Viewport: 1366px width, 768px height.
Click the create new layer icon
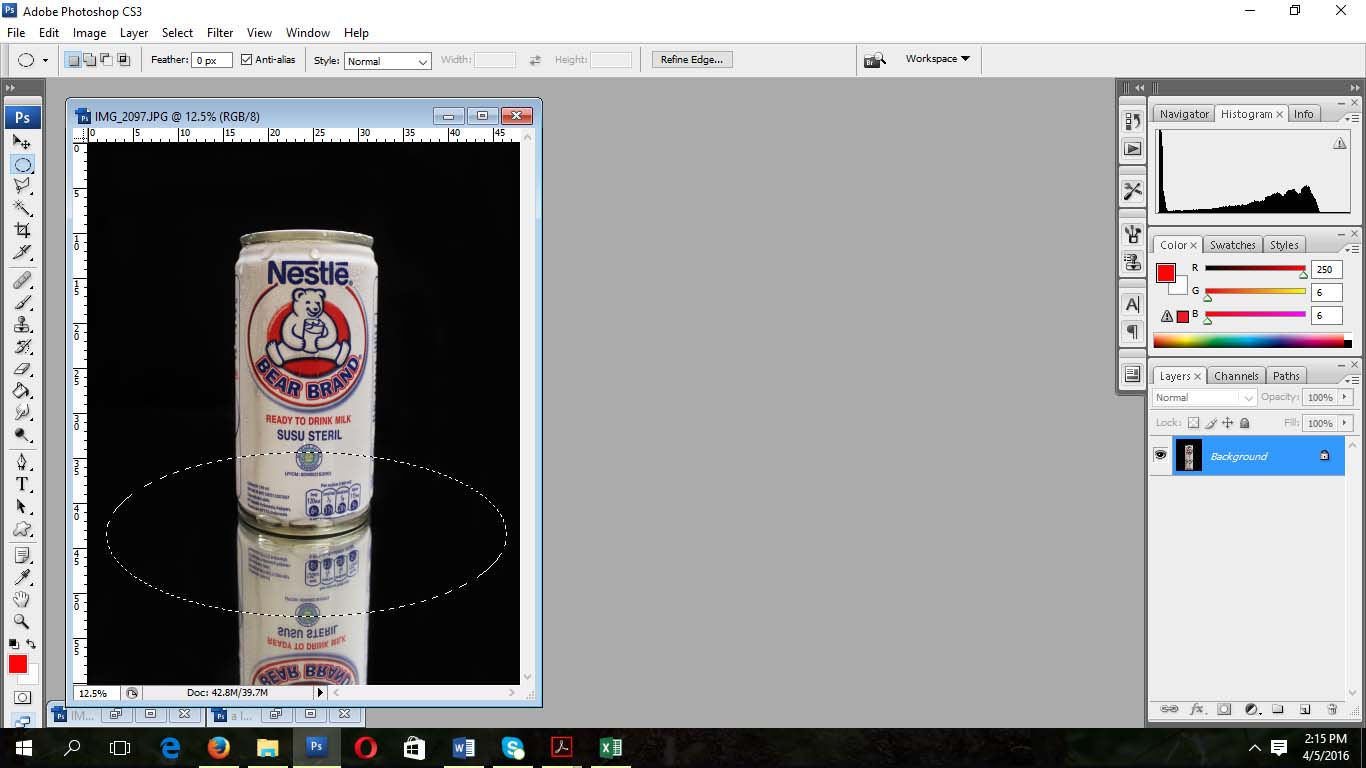pyautogui.click(x=1304, y=709)
